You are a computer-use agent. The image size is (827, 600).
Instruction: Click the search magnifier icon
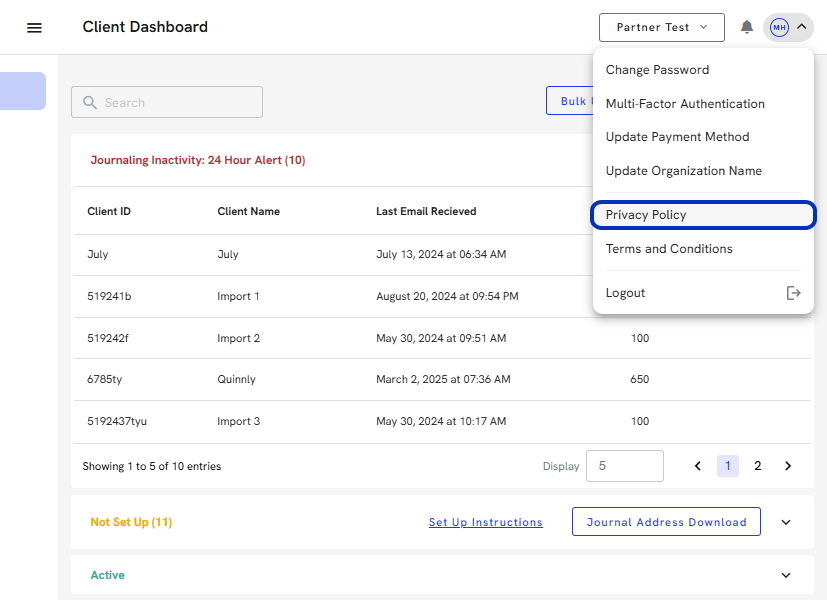[90, 103]
